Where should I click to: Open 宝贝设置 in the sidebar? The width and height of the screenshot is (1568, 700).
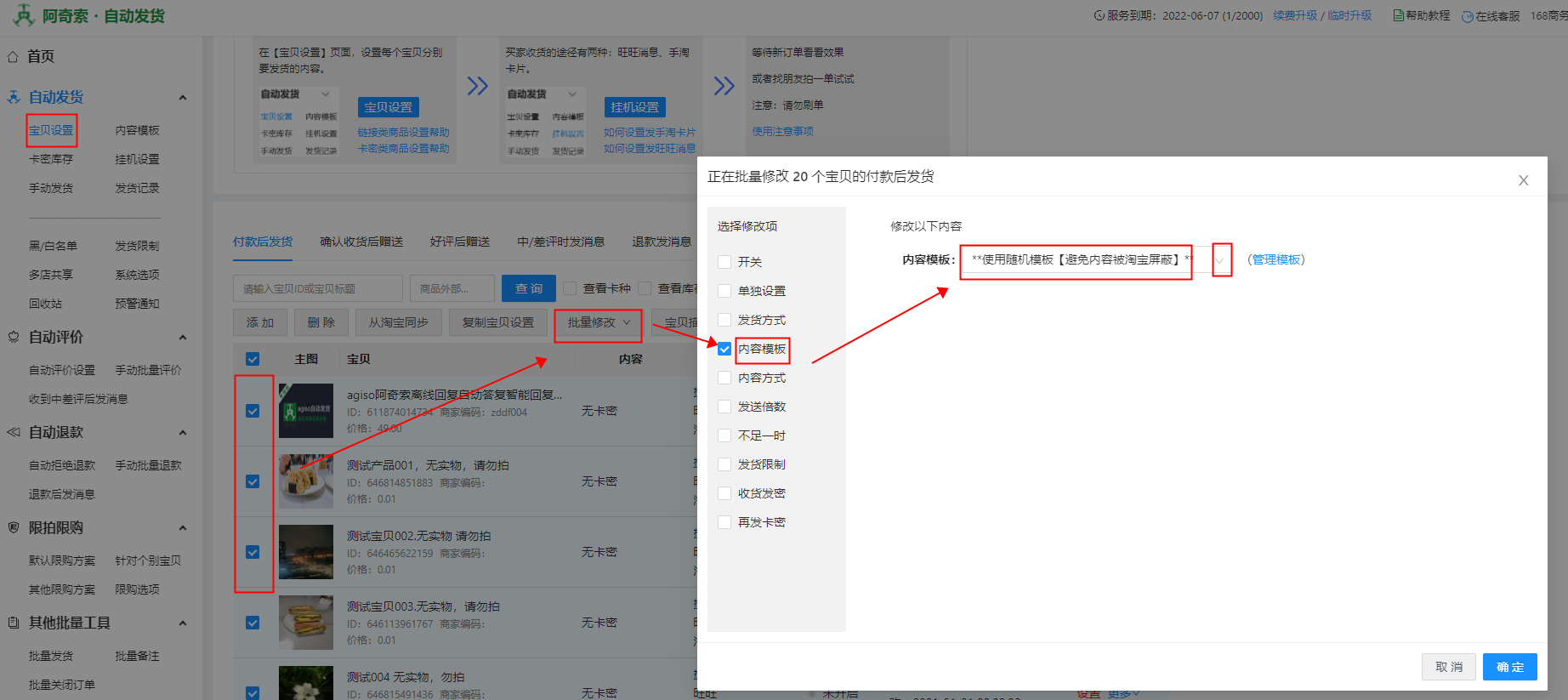[x=51, y=130]
